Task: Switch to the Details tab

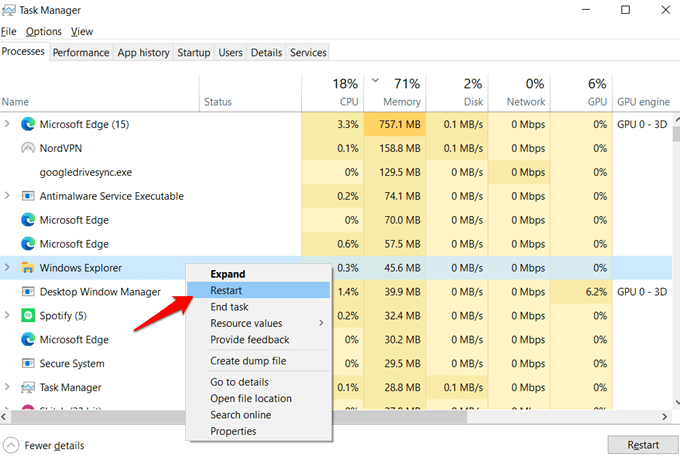Action: click(x=266, y=52)
